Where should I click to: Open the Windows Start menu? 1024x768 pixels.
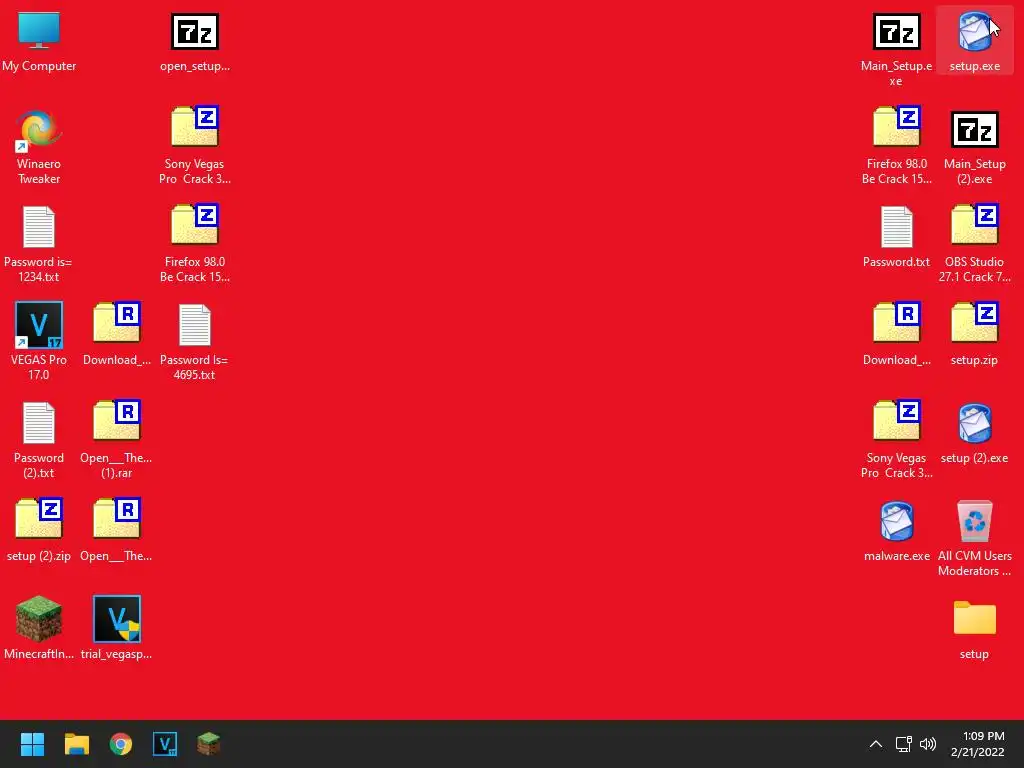[x=32, y=744]
